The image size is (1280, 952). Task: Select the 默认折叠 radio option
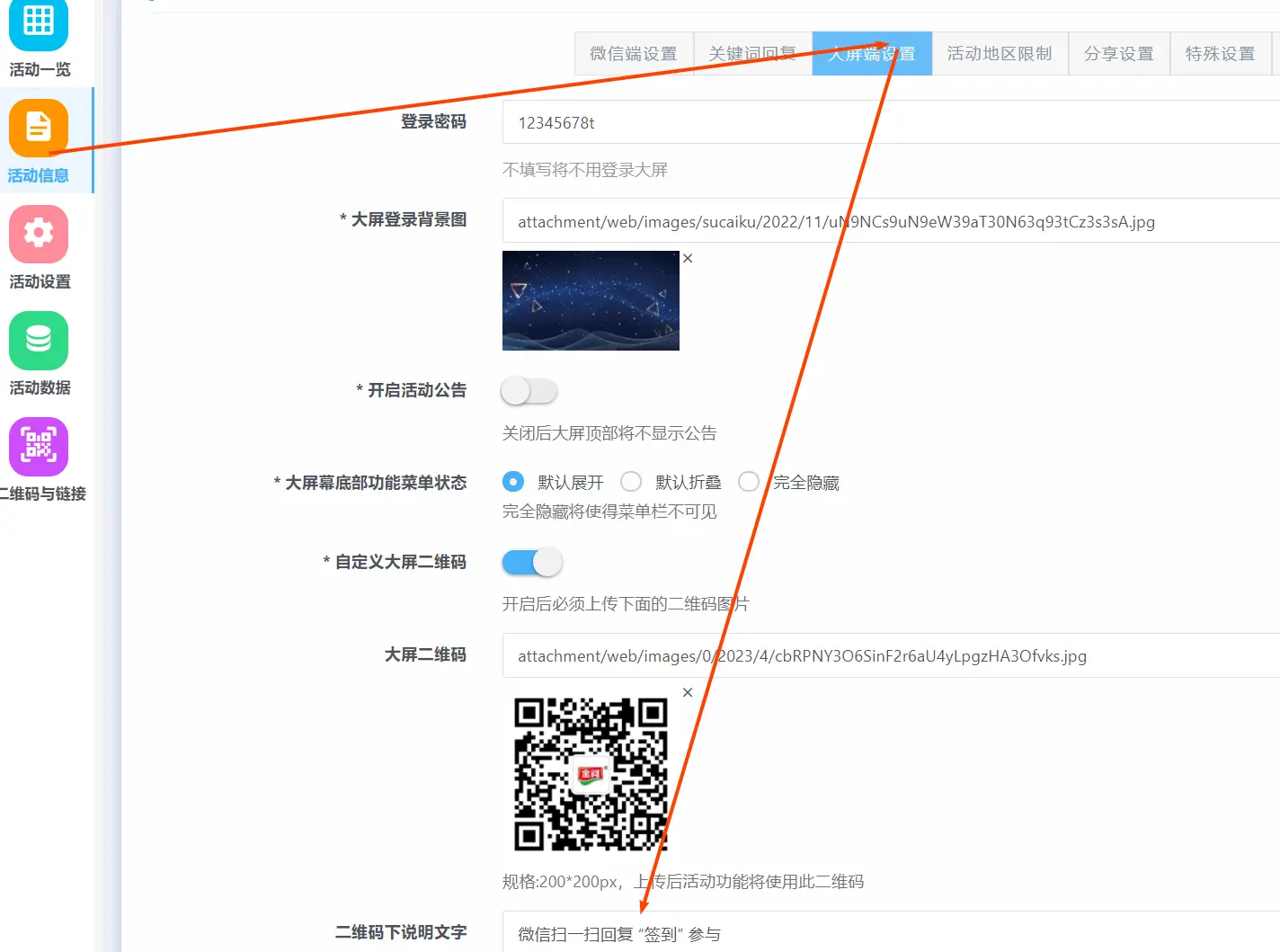pyautogui.click(x=631, y=482)
